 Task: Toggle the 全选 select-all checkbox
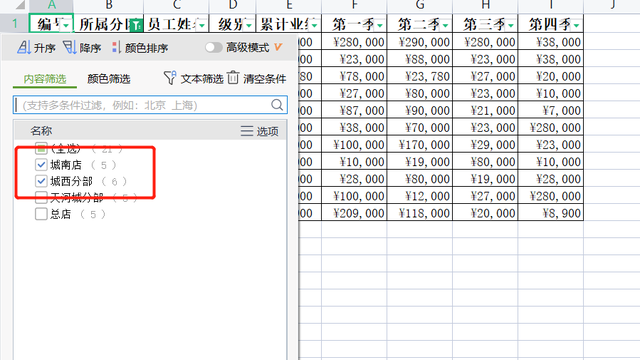(41, 148)
